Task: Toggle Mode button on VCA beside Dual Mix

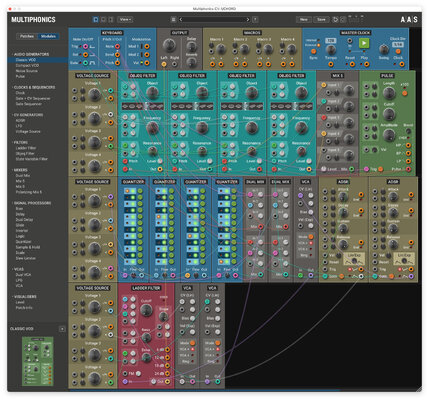Action: pos(311,237)
